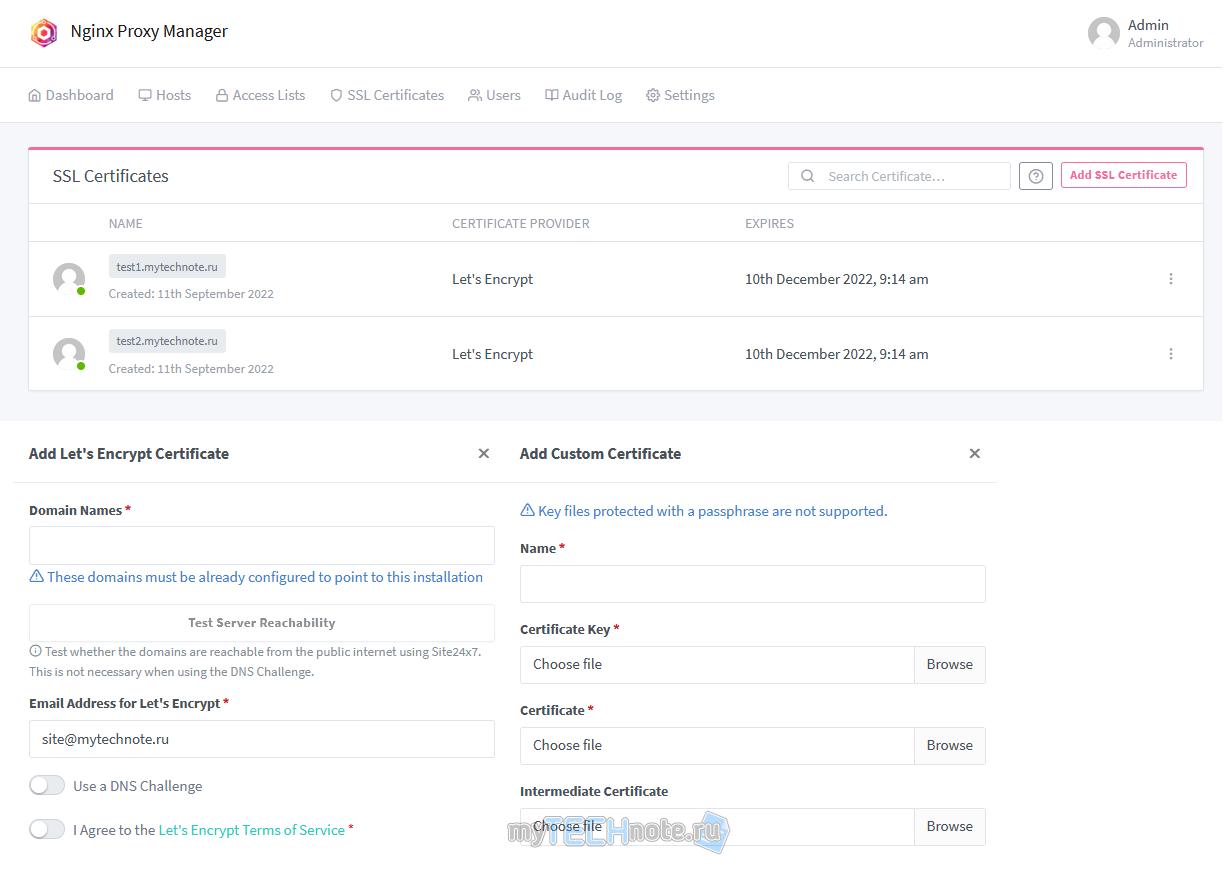This screenshot has width=1232, height=876.
Task: Close the Add Let's Encrypt Certificate dialog
Action: (484, 454)
